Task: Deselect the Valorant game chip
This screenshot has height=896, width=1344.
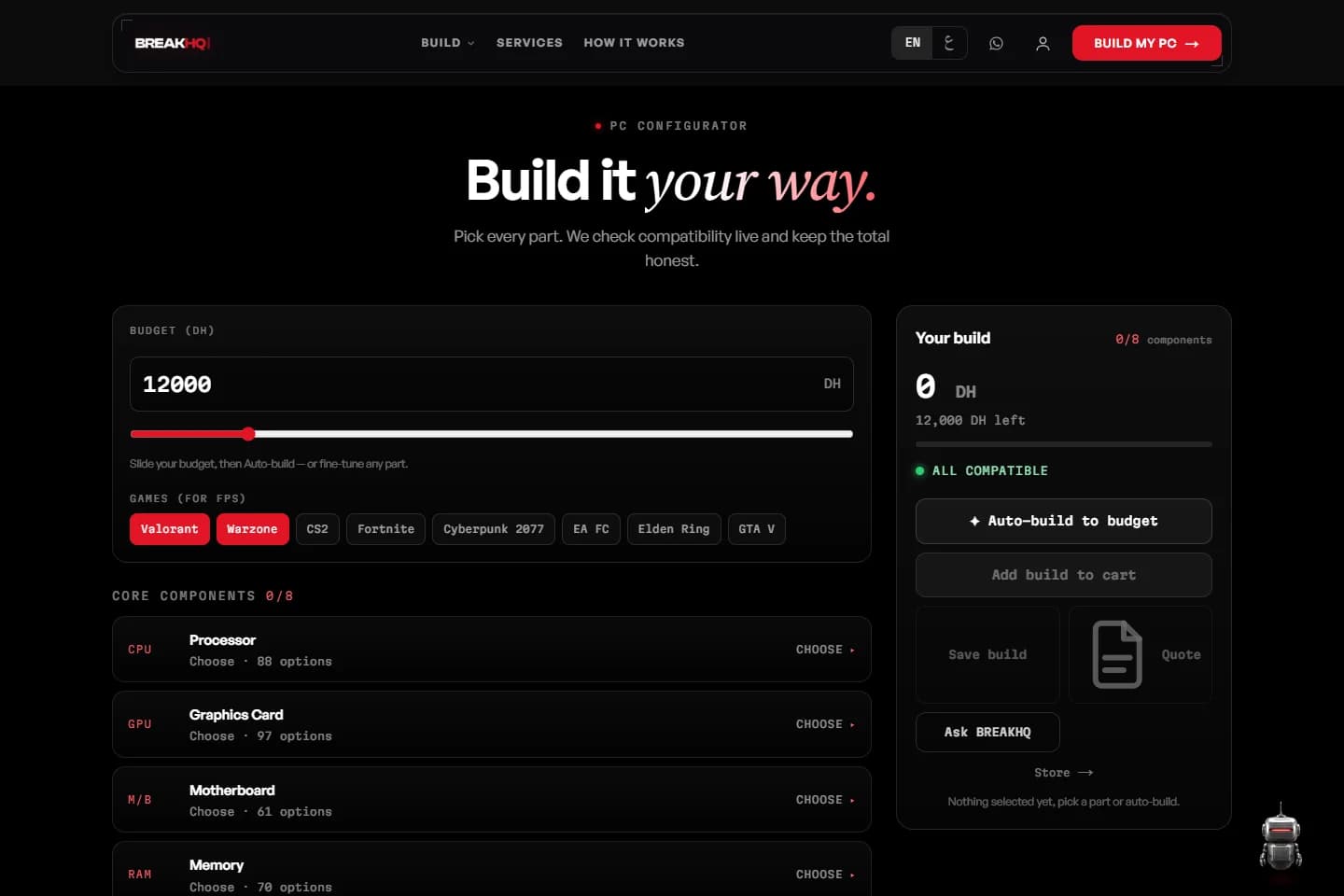Action: [169, 529]
